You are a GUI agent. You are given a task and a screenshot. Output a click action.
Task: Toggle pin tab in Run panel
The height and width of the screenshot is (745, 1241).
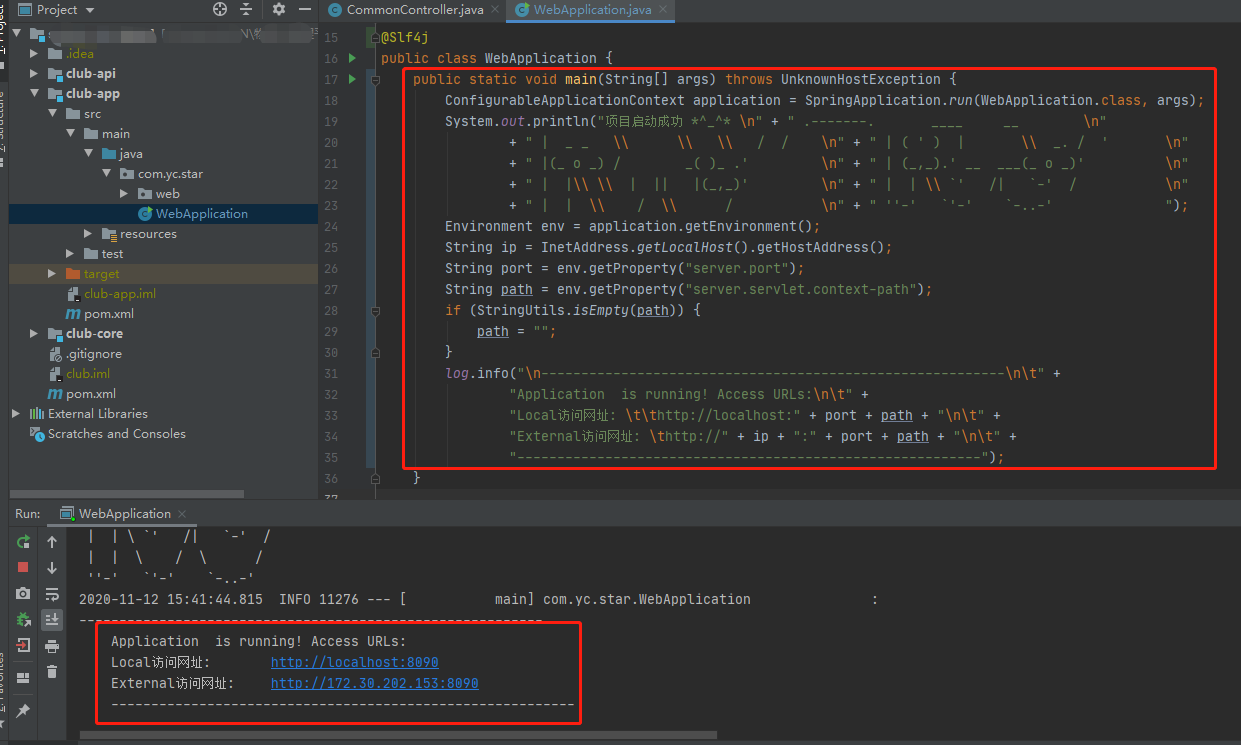pos(23,710)
